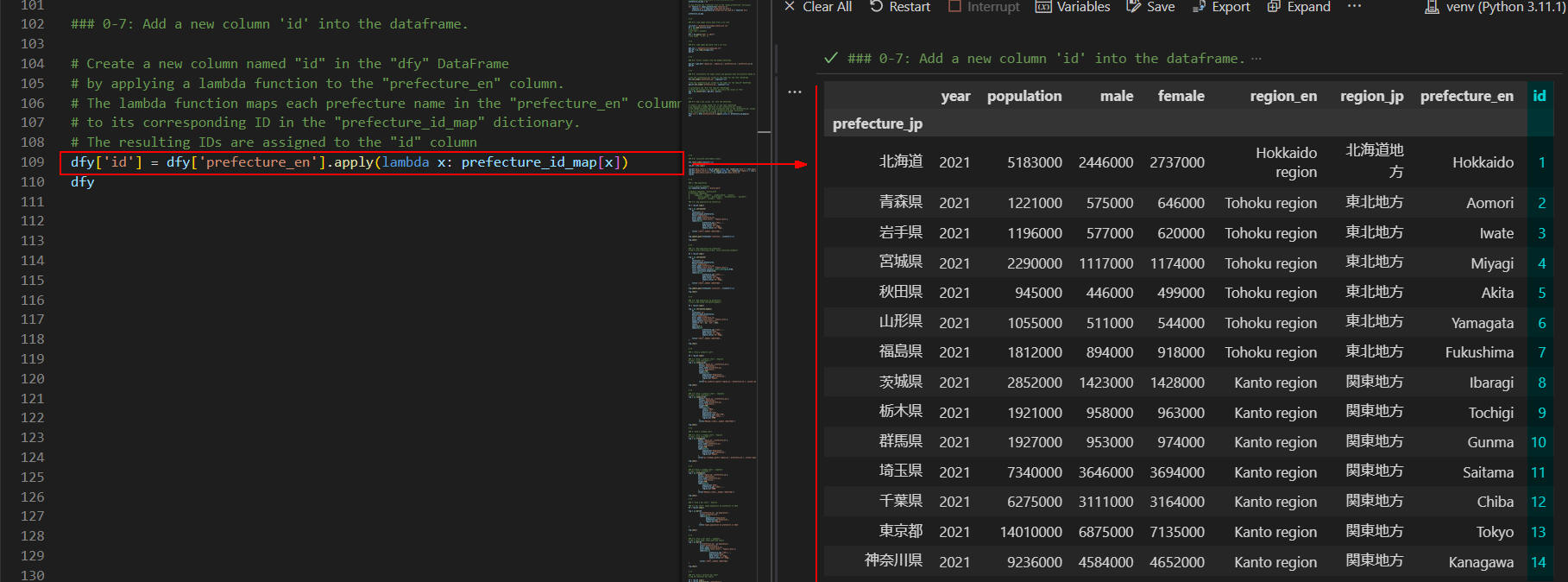Click the 'Kanagawa' prefecture cell
The width and height of the screenshot is (1568, 582).
pyautogui.click(x=1481, y=562)
